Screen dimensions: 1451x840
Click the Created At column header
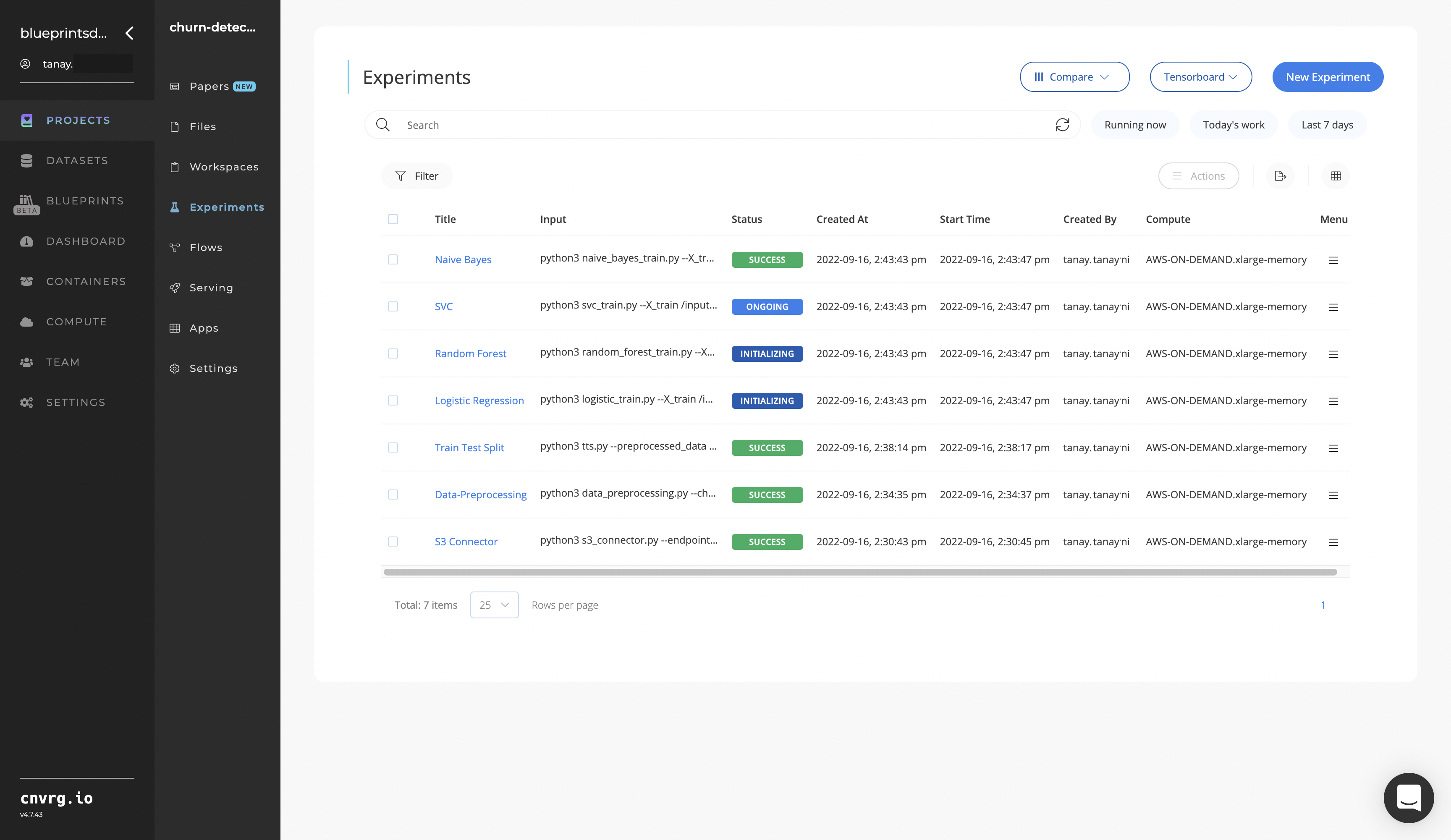coord(842,220)
